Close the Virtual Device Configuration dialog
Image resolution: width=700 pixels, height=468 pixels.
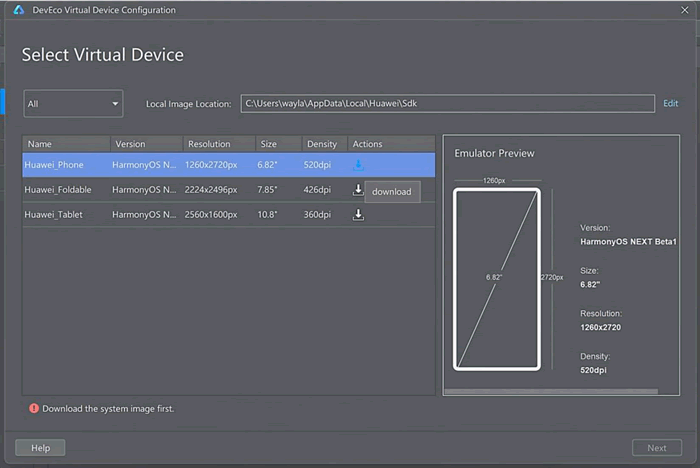(685, 10)
